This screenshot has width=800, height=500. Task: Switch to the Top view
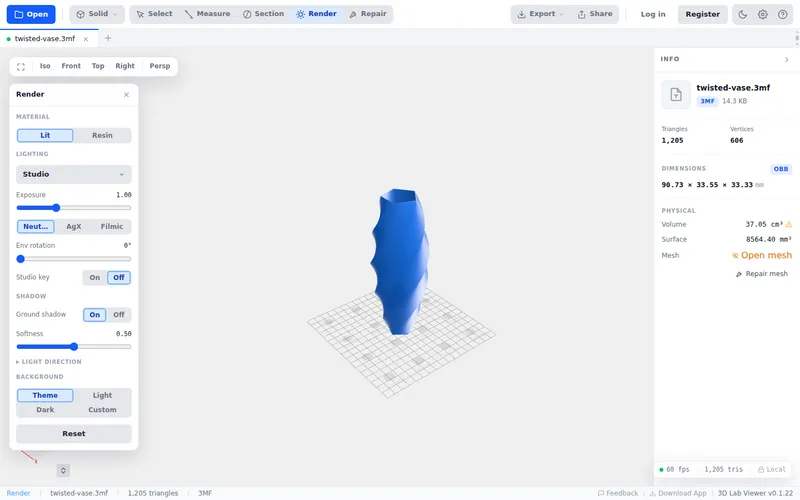98,66
